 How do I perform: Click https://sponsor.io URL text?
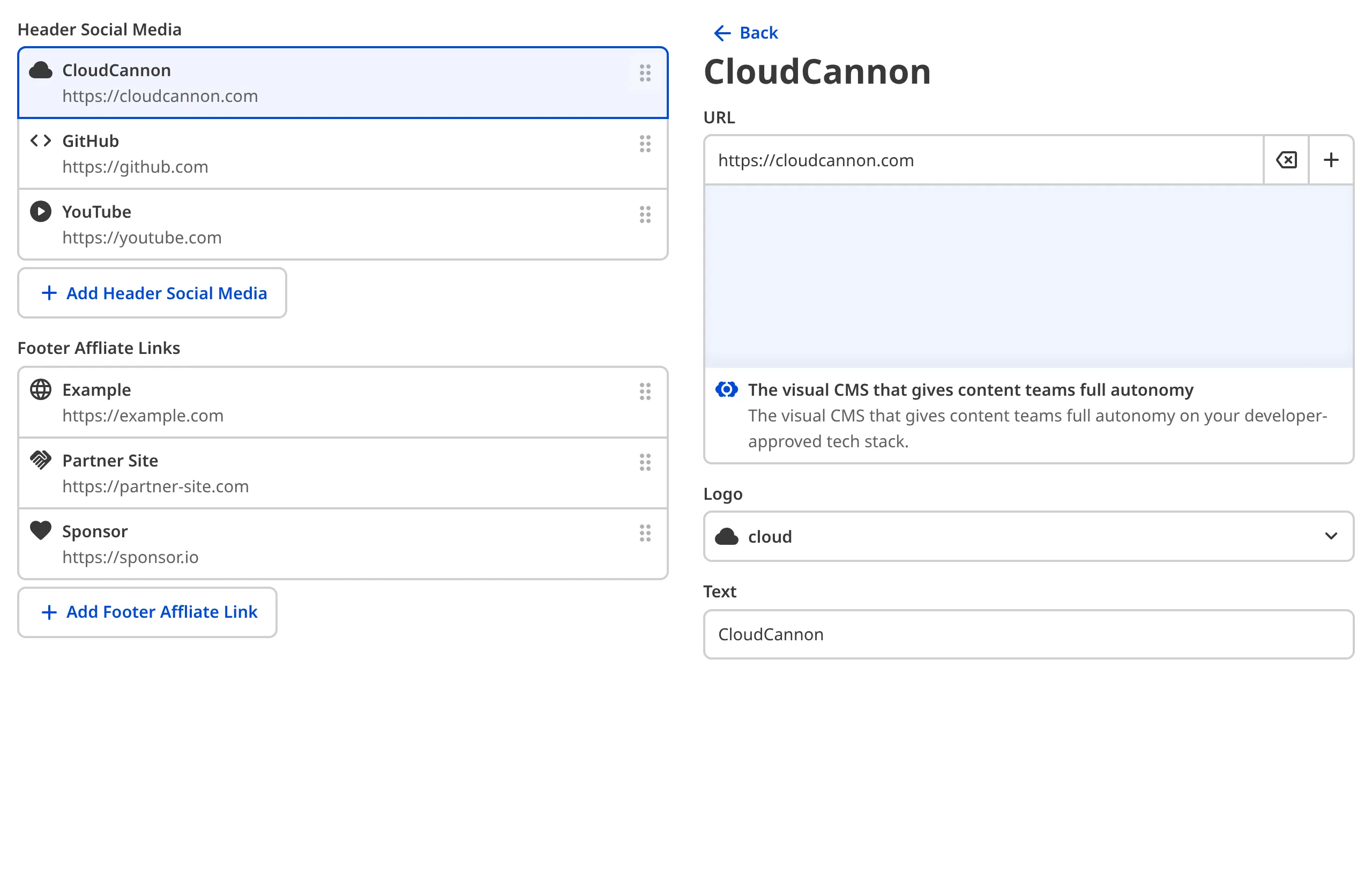click(130, 557)
